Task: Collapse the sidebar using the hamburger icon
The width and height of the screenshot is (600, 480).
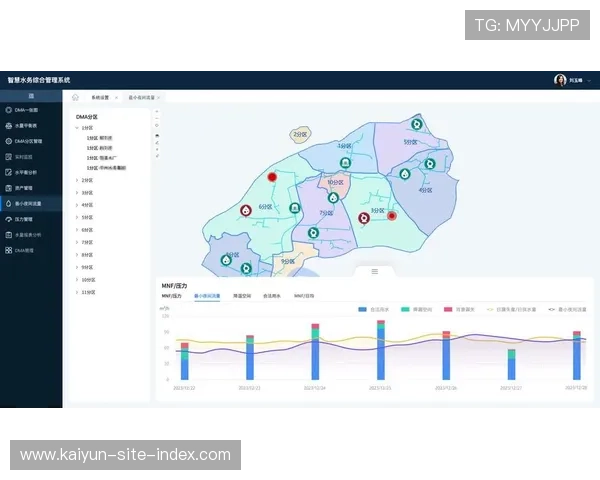Action: pyautogui.click(x=31, y=95)
